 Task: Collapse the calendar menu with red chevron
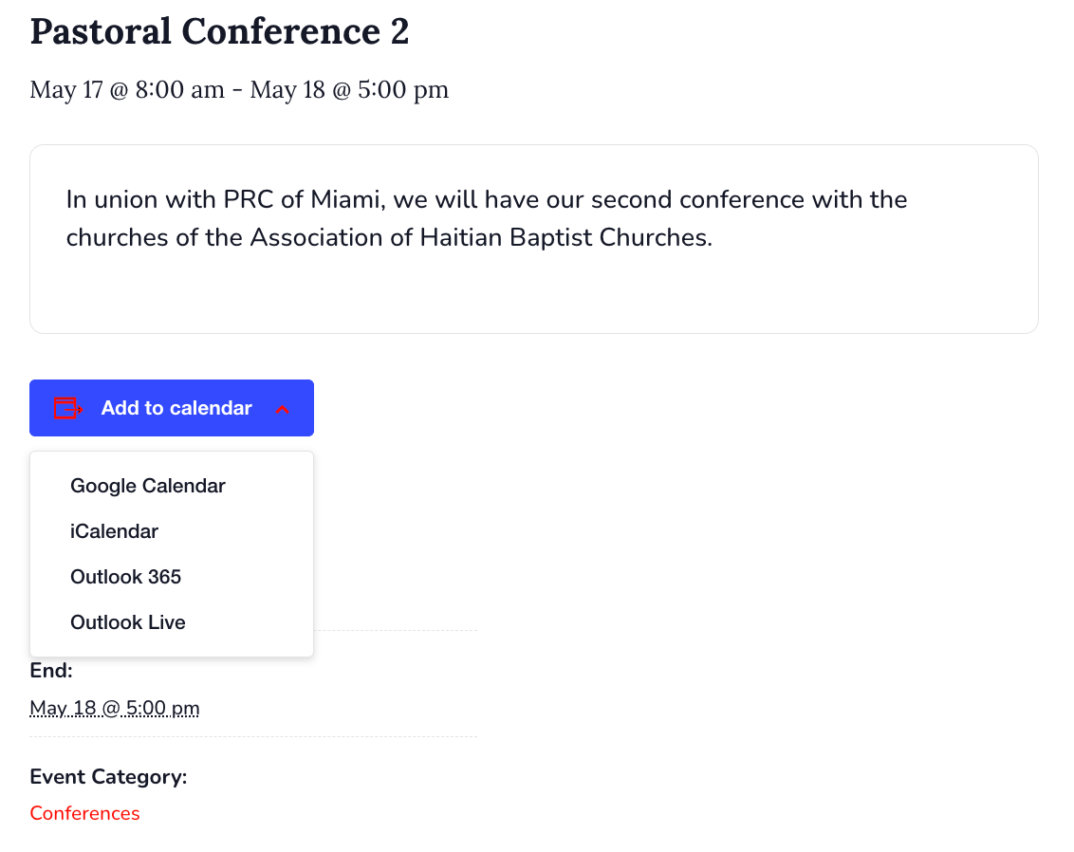pos(282,409)
